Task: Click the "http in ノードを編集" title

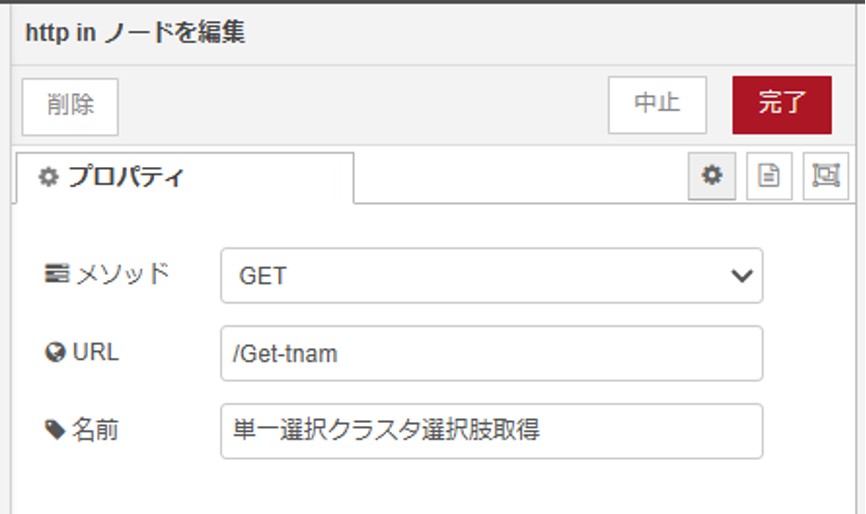Action: (x=134, y=33)
